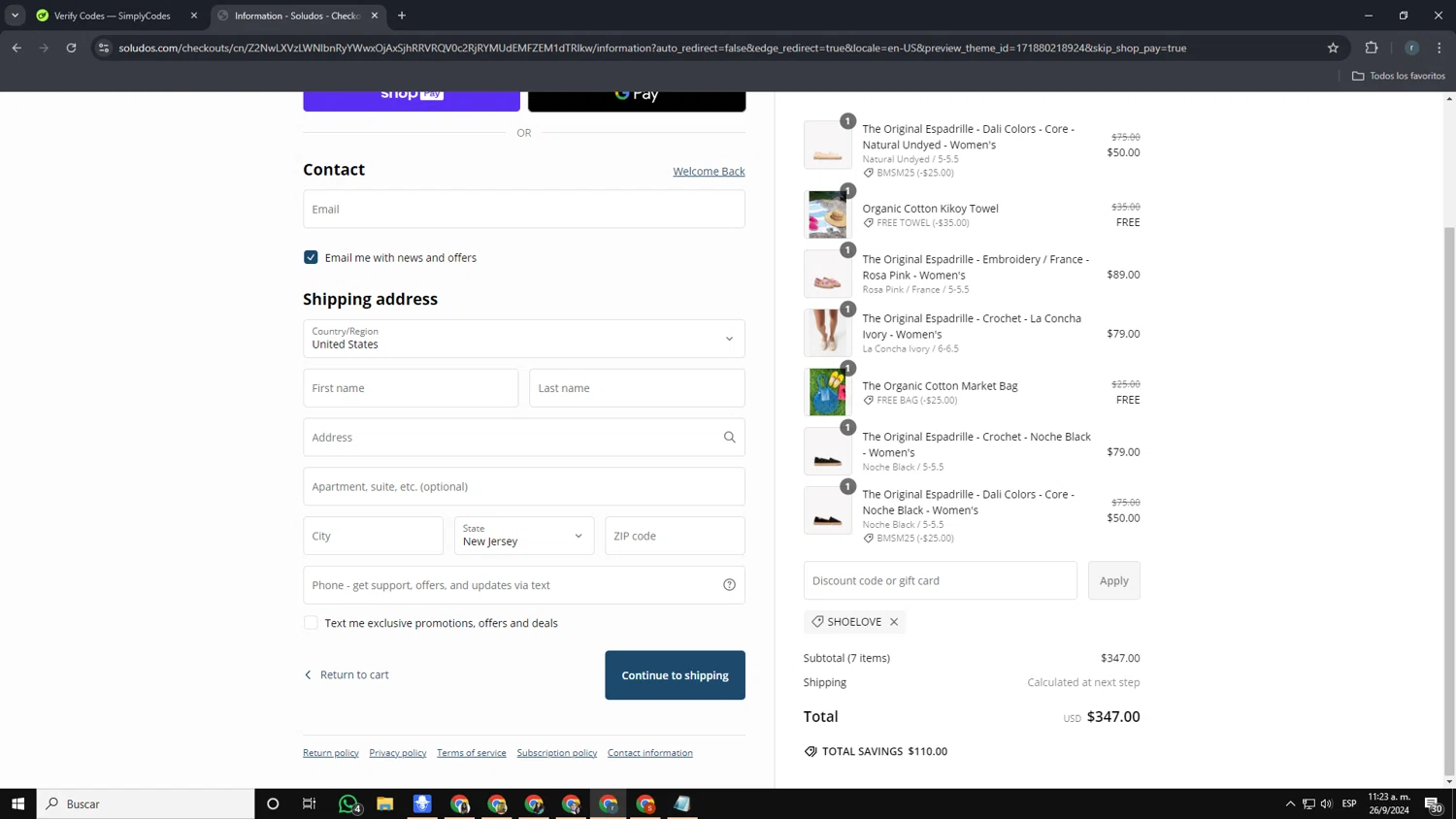Image resolution: width=1456 pixels, height=819 pixels.
Task: Remove the SHOELOVE discount code
Action: pyautogui.click(x=894, y=622)
